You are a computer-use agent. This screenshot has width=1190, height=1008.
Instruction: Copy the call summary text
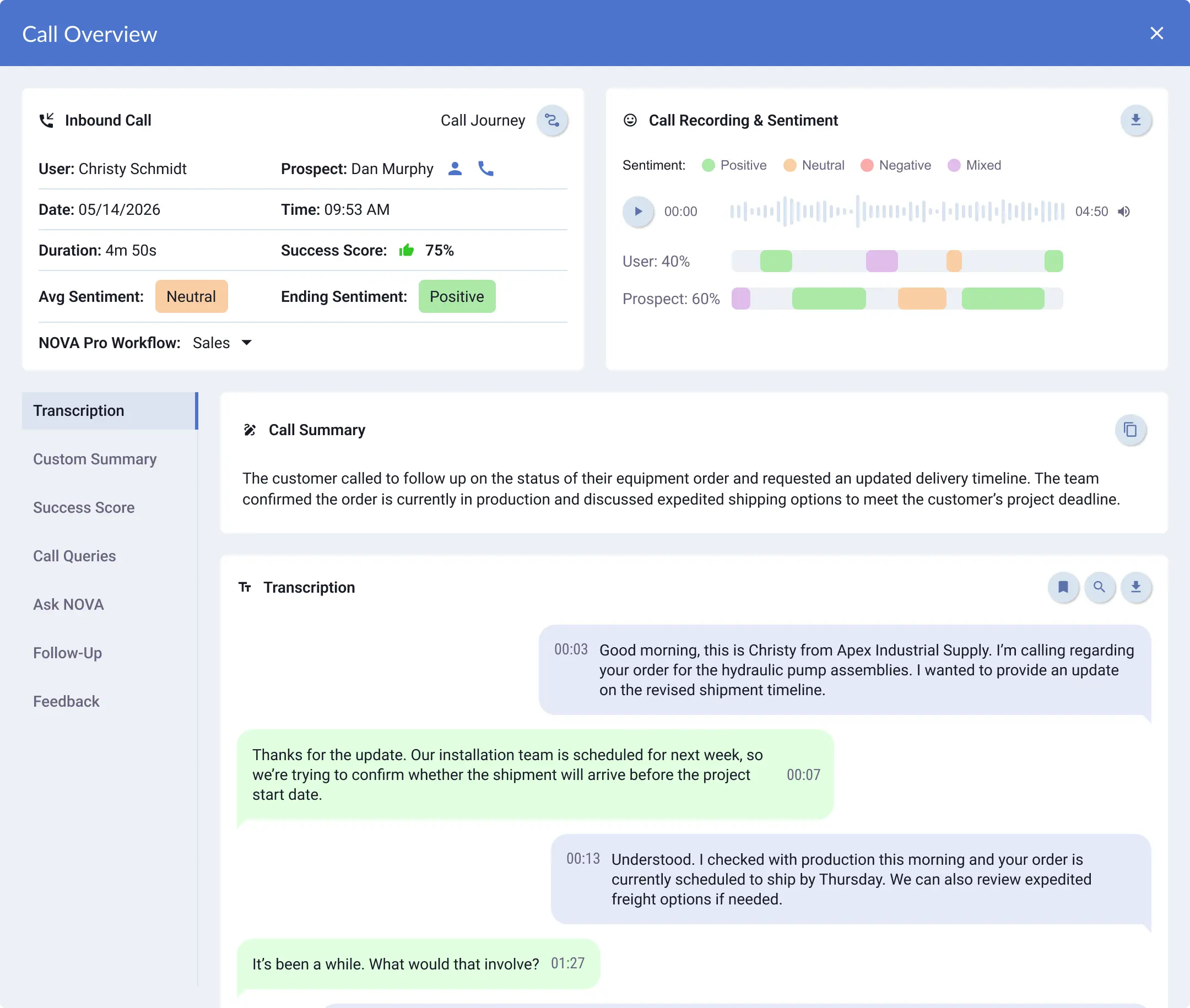click(1130, 430)
